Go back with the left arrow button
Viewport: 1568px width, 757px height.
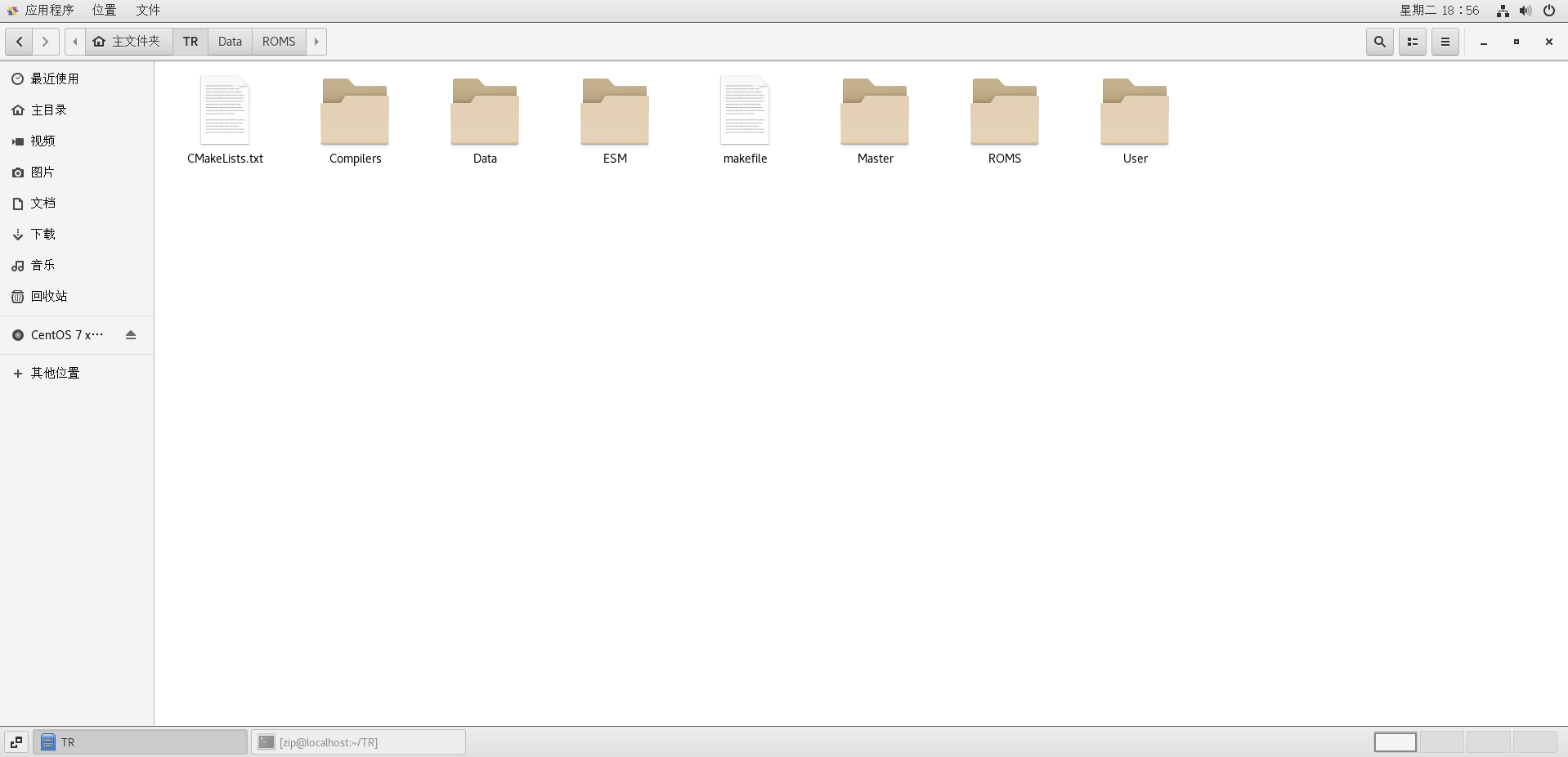(19, 42)
